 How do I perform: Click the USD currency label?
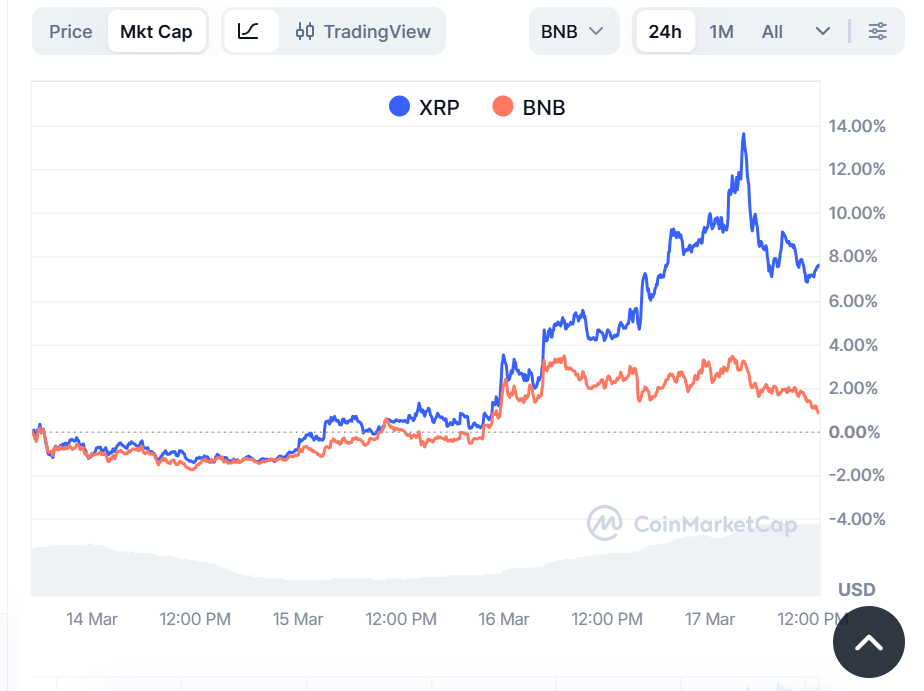[x=857, y=590]
